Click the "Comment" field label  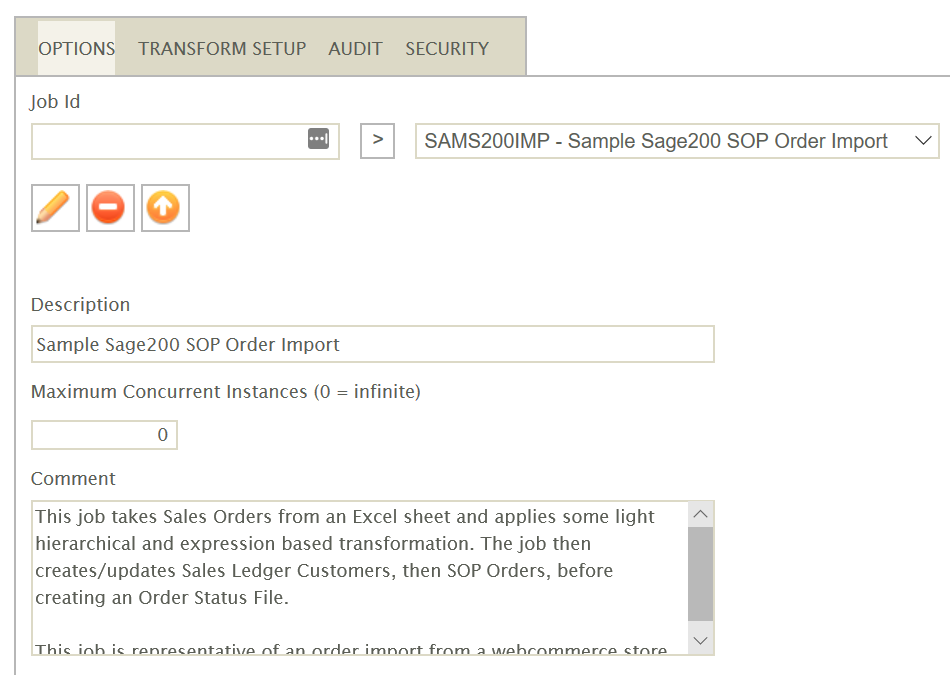pyautogui.click(x=73, y=479)
